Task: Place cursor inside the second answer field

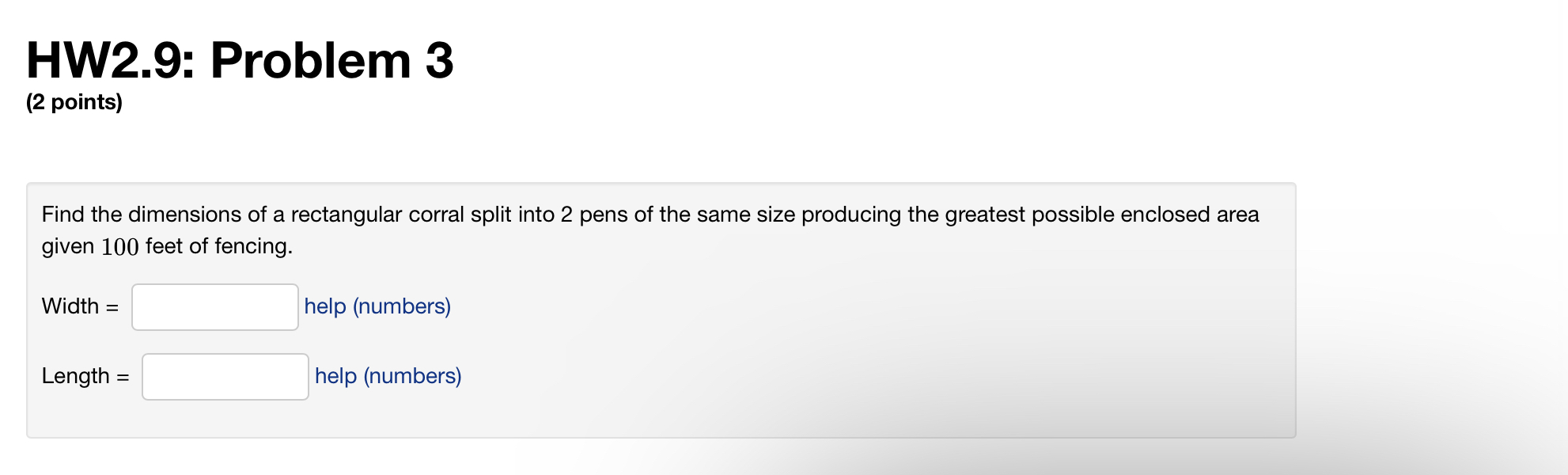Action: pos(225,377)
